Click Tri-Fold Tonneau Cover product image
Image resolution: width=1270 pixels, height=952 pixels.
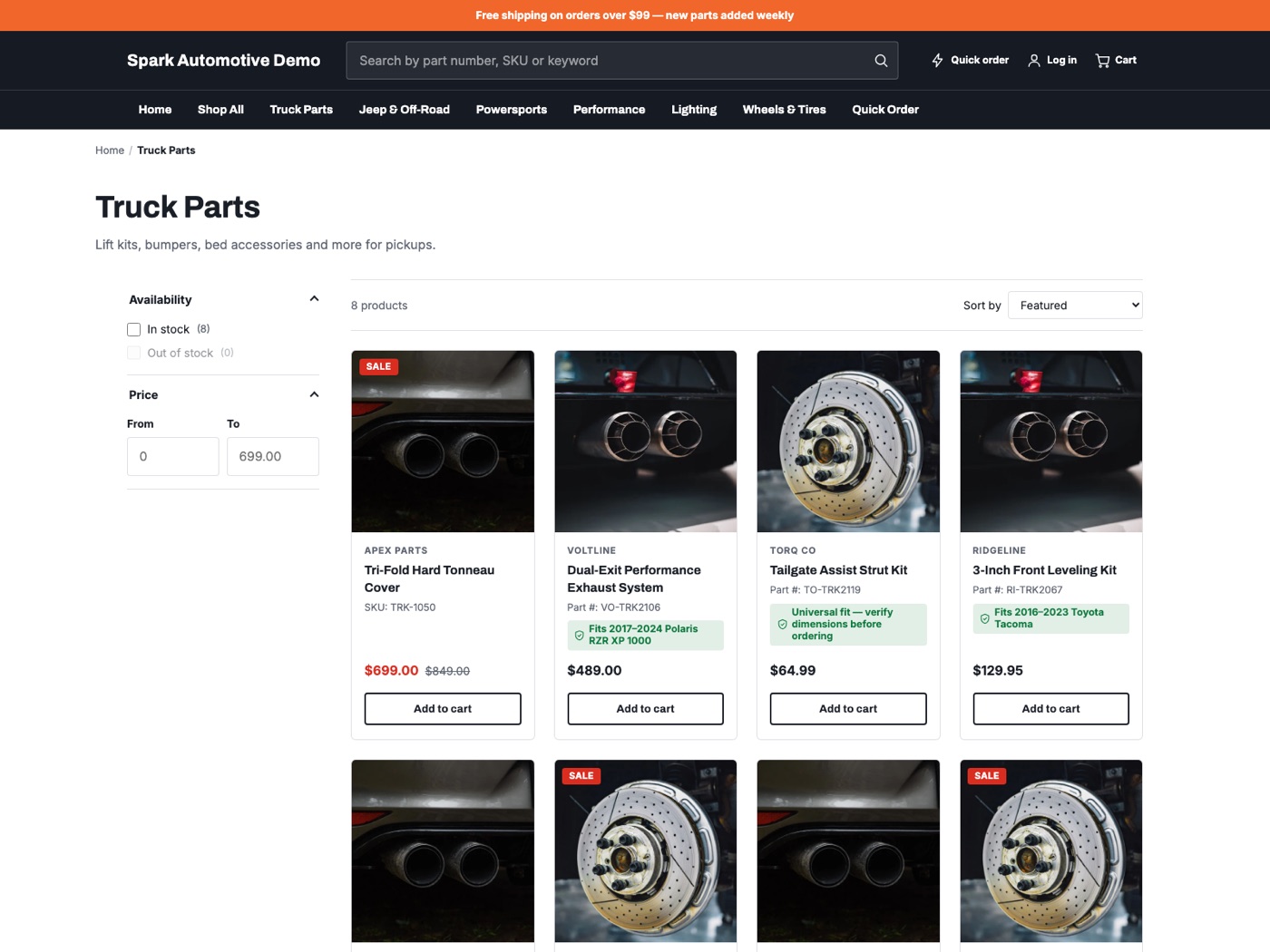coord(443,442)
